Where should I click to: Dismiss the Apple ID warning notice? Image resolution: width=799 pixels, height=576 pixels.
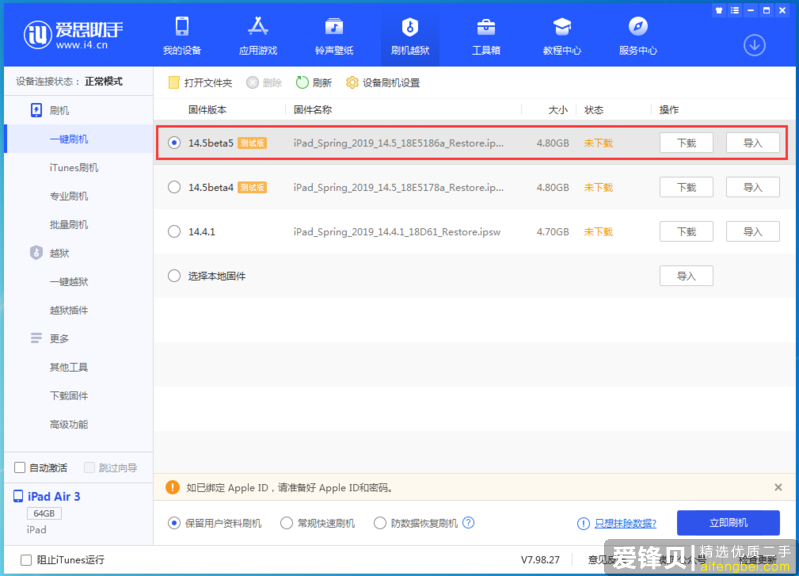(778, 487)
